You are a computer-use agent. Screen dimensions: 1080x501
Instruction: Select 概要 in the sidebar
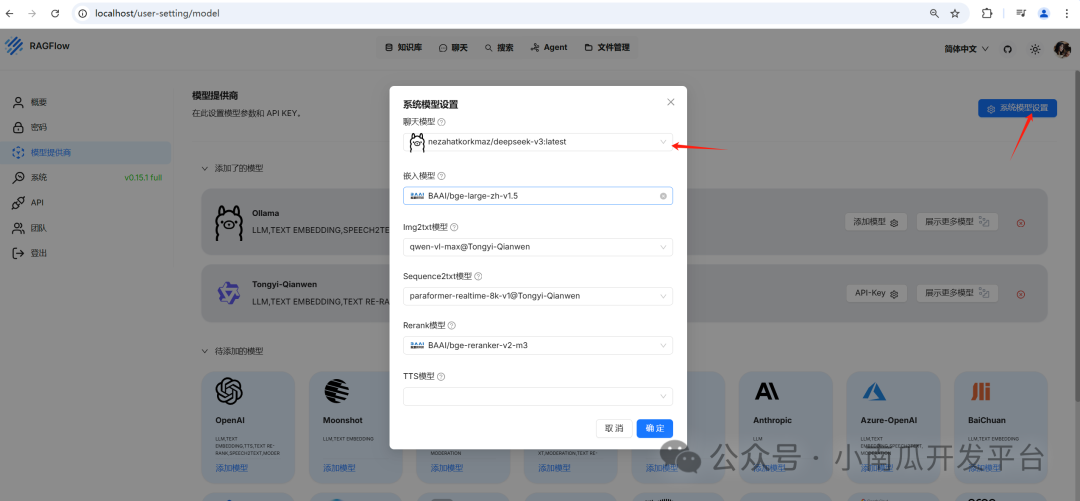pos(86,102)
